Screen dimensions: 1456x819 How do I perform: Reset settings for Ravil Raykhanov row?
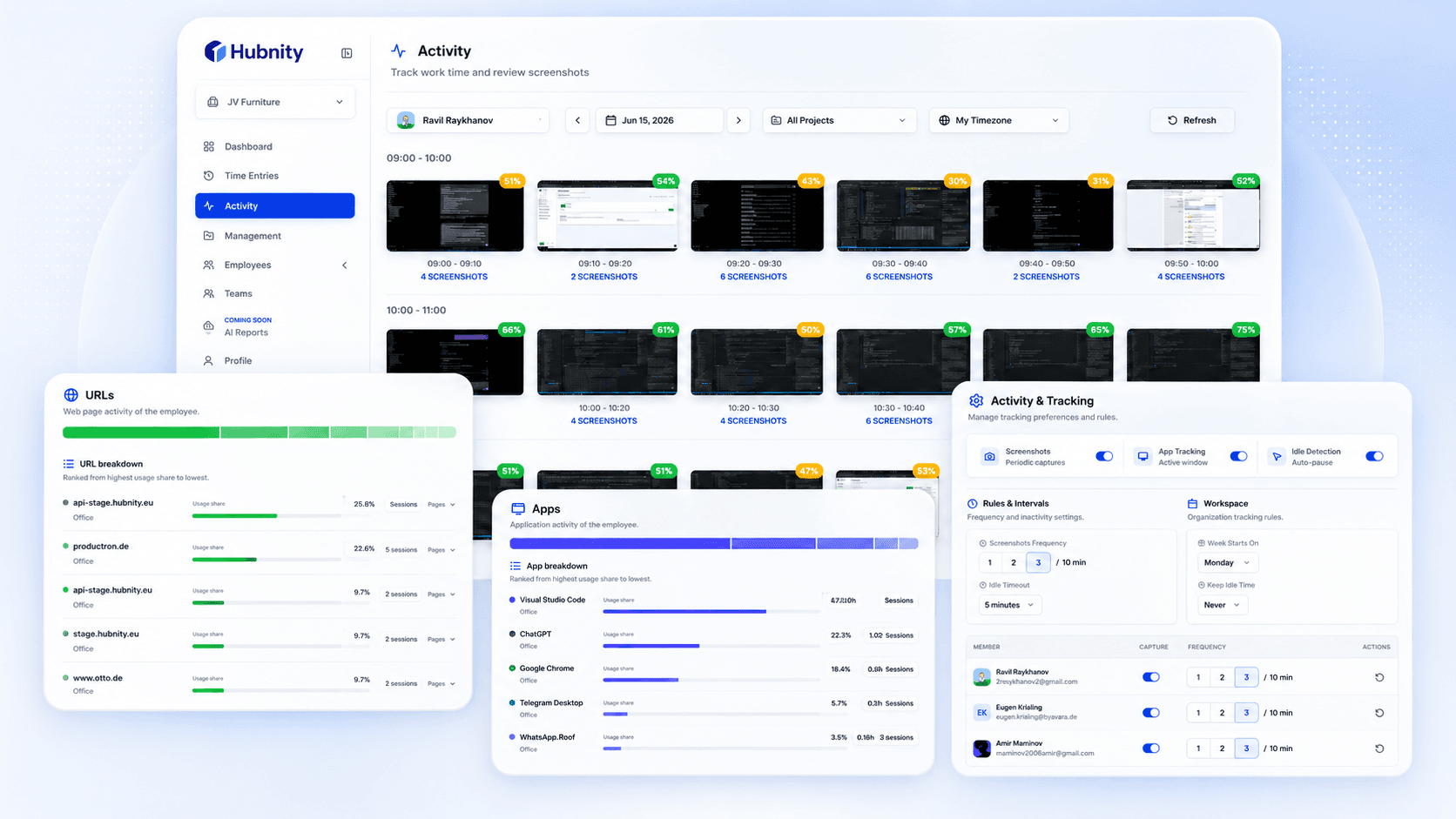(1379, 677)
